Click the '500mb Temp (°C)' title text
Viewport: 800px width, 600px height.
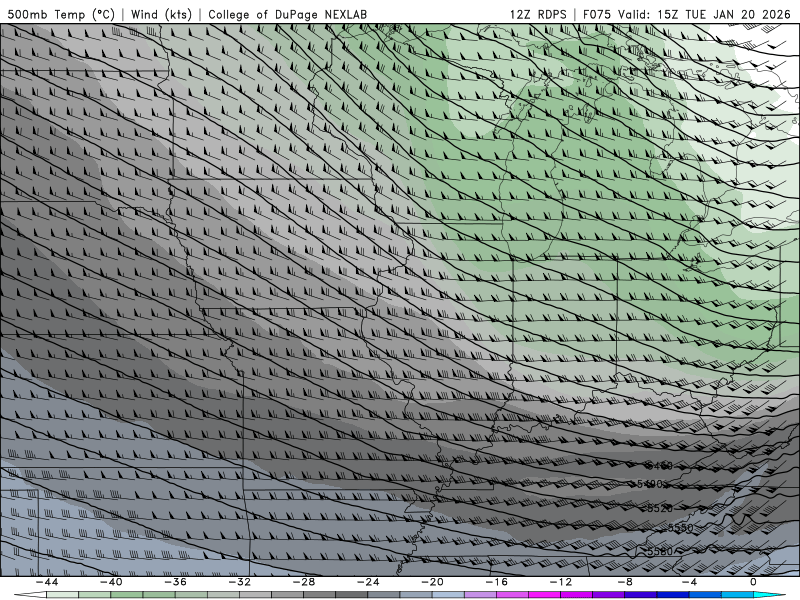click(61, 14)
